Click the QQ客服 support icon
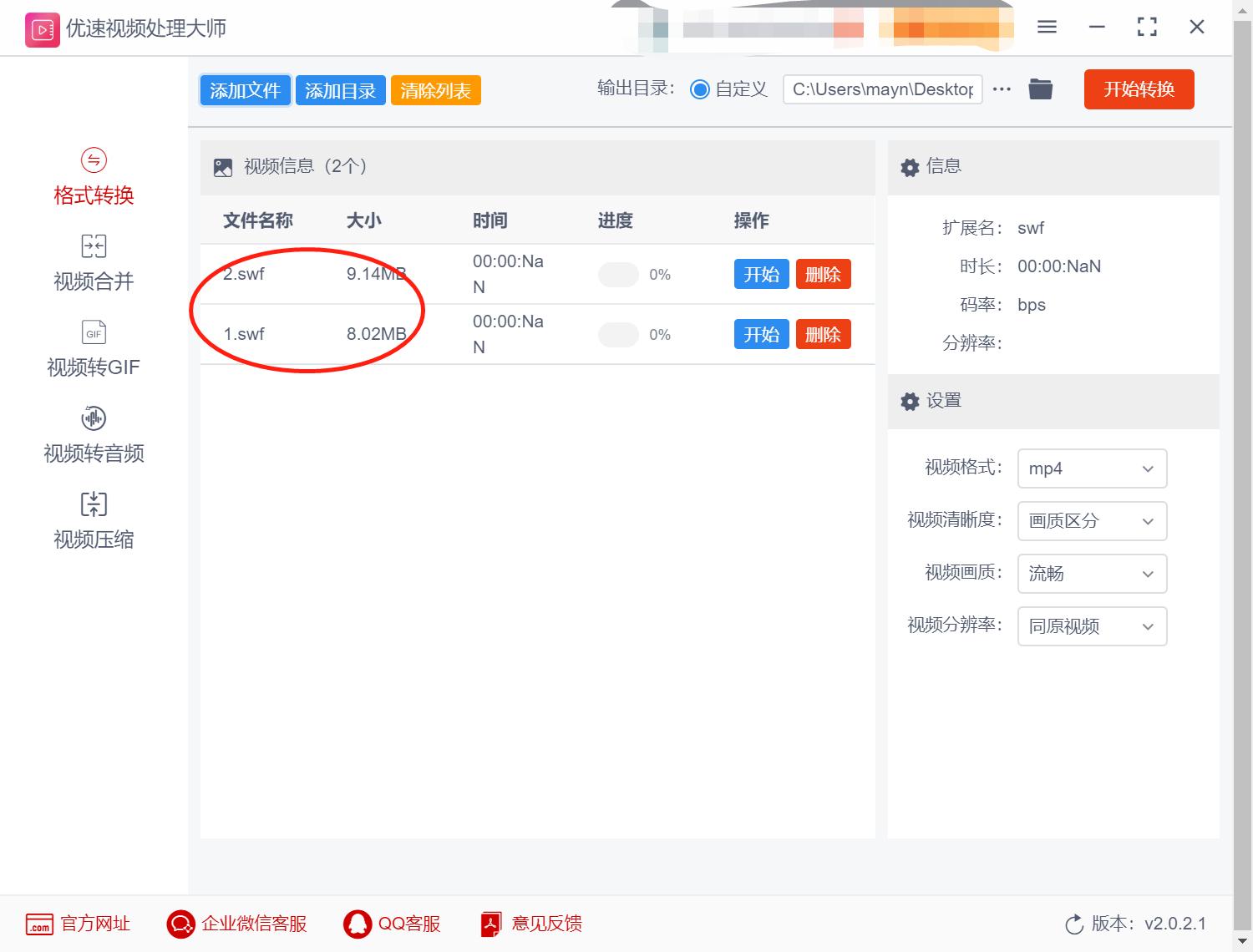This screenshot has width=1253, height=952. (x=358, y=924)
